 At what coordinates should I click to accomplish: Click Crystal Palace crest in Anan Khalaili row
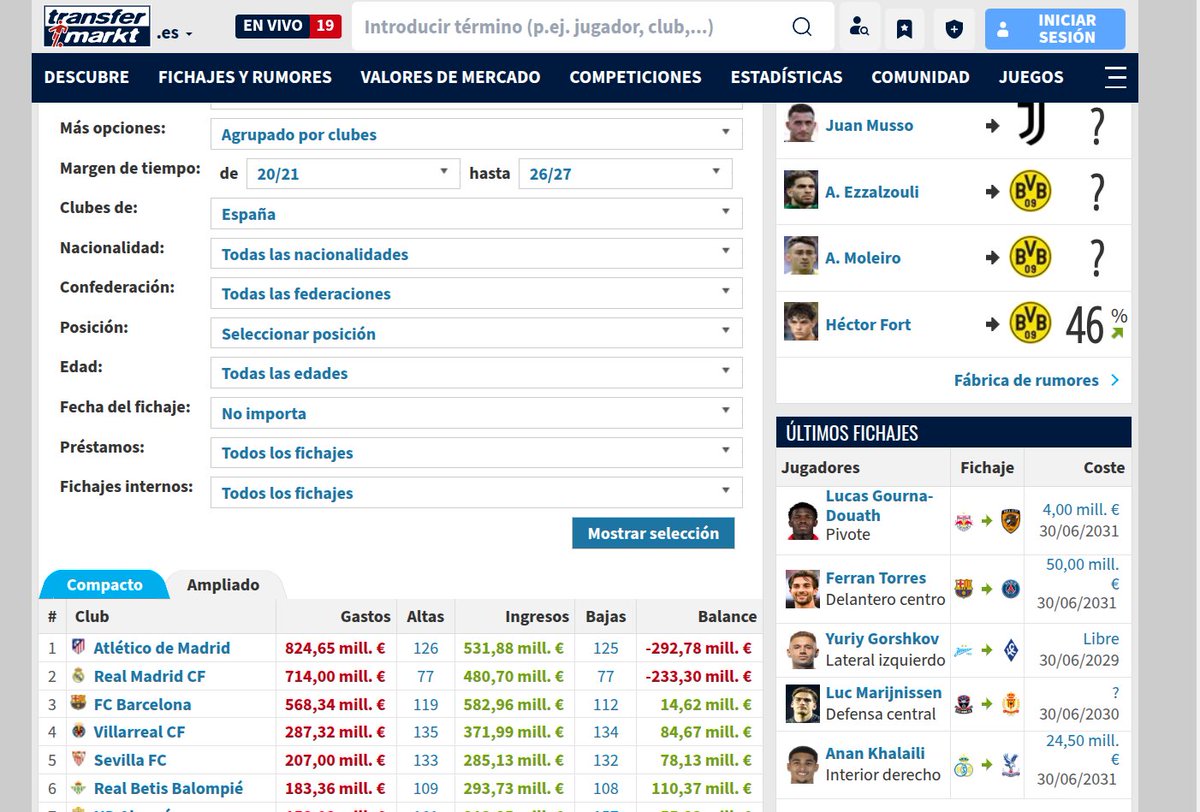1010,765
